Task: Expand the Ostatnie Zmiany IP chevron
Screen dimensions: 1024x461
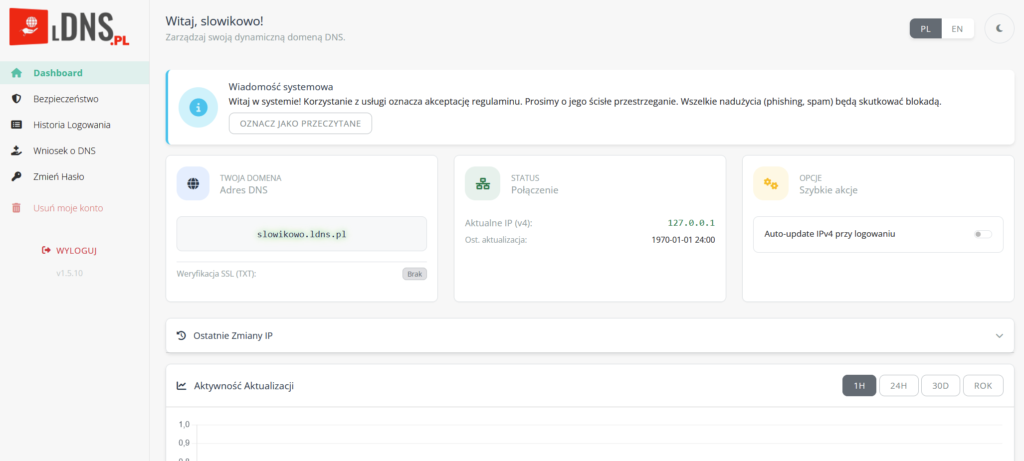Action: click(x=998, y=336)
